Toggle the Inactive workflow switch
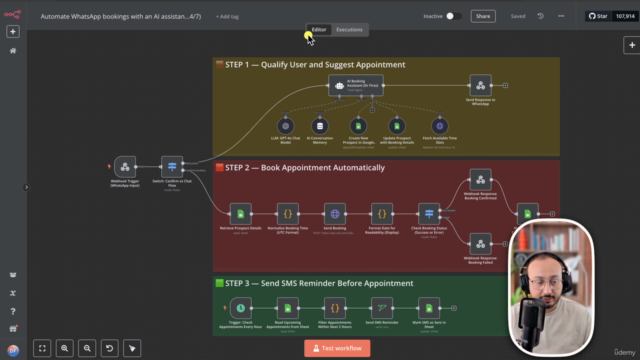Viewport: 640px width, 360px height. pyautogui.click(x=453, y=16)
